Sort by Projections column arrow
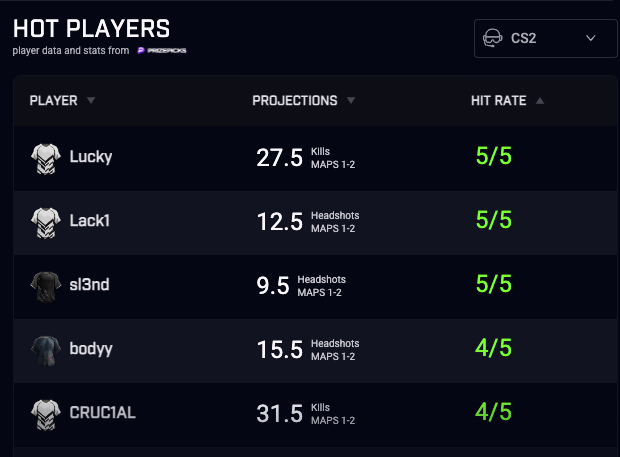 [351, 100]
